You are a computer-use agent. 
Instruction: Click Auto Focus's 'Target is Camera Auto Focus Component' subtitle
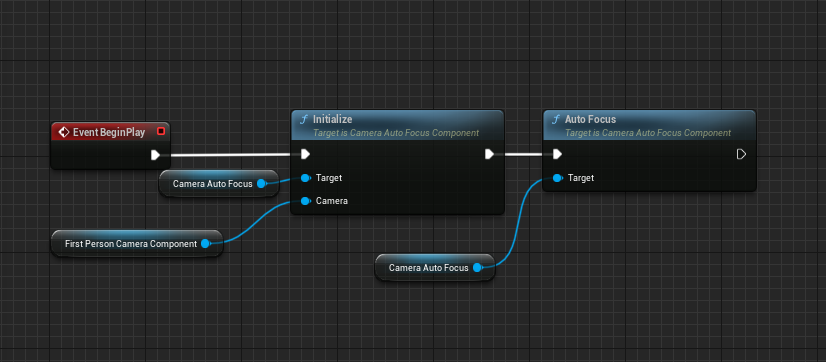pos(648,133)
